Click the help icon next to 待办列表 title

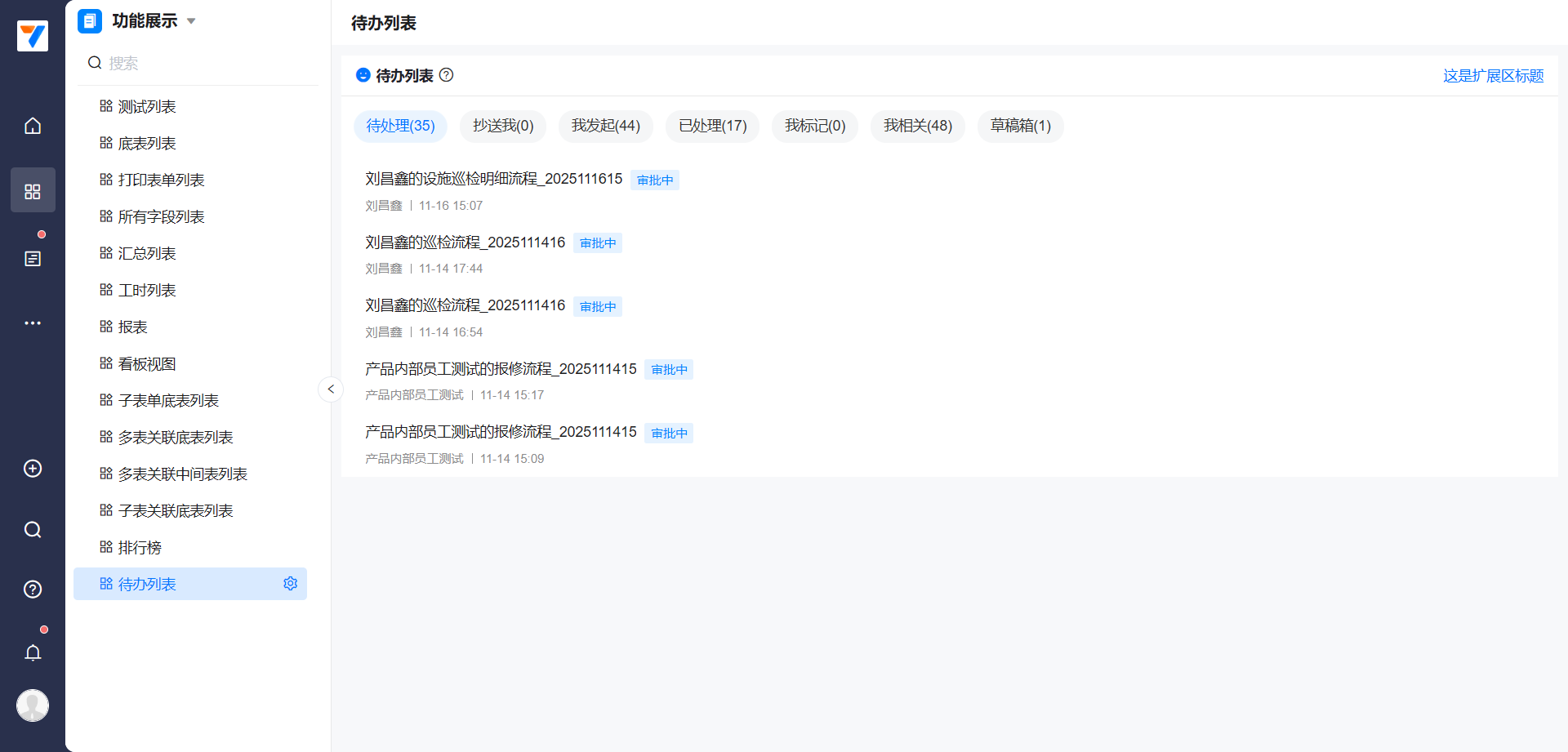(447, 75)
